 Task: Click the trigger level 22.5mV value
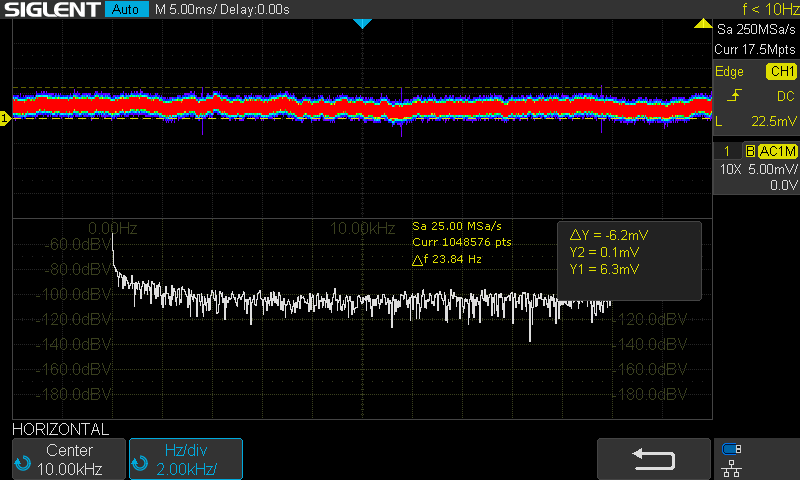pyautogui.click(x=773, y=121)
